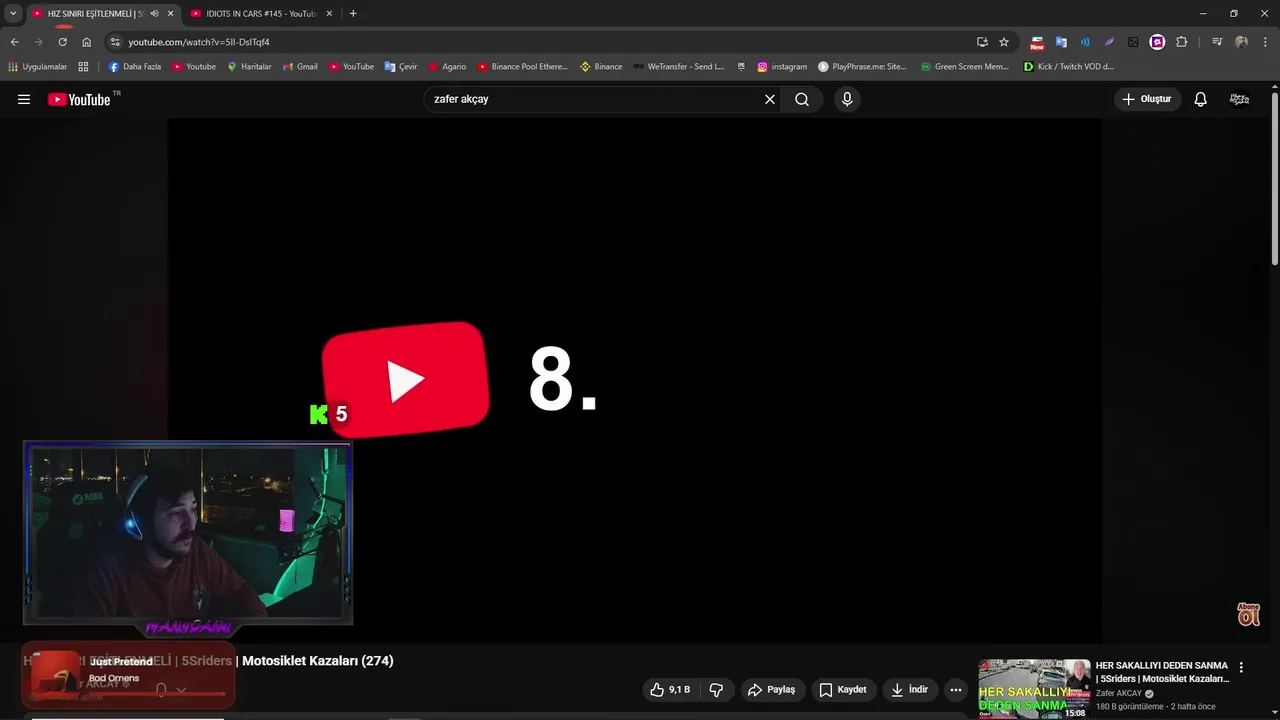Open the WeTransfer - Send L... bookmark
1280x720 pixels.
click(x=678, y=67)
